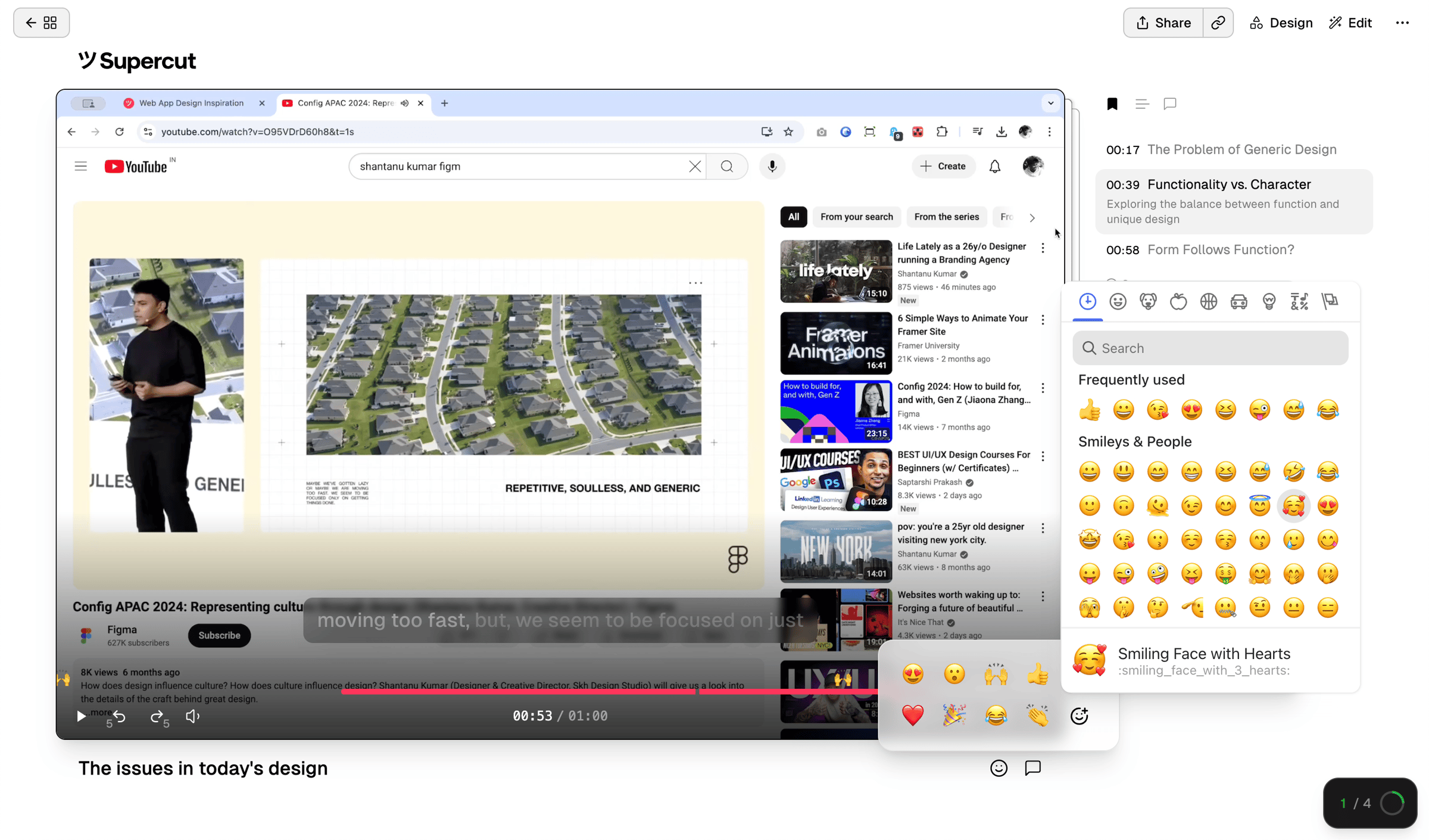Pick the star-struck emoji
This screenshot has width=1429, height=840.
1090,540
